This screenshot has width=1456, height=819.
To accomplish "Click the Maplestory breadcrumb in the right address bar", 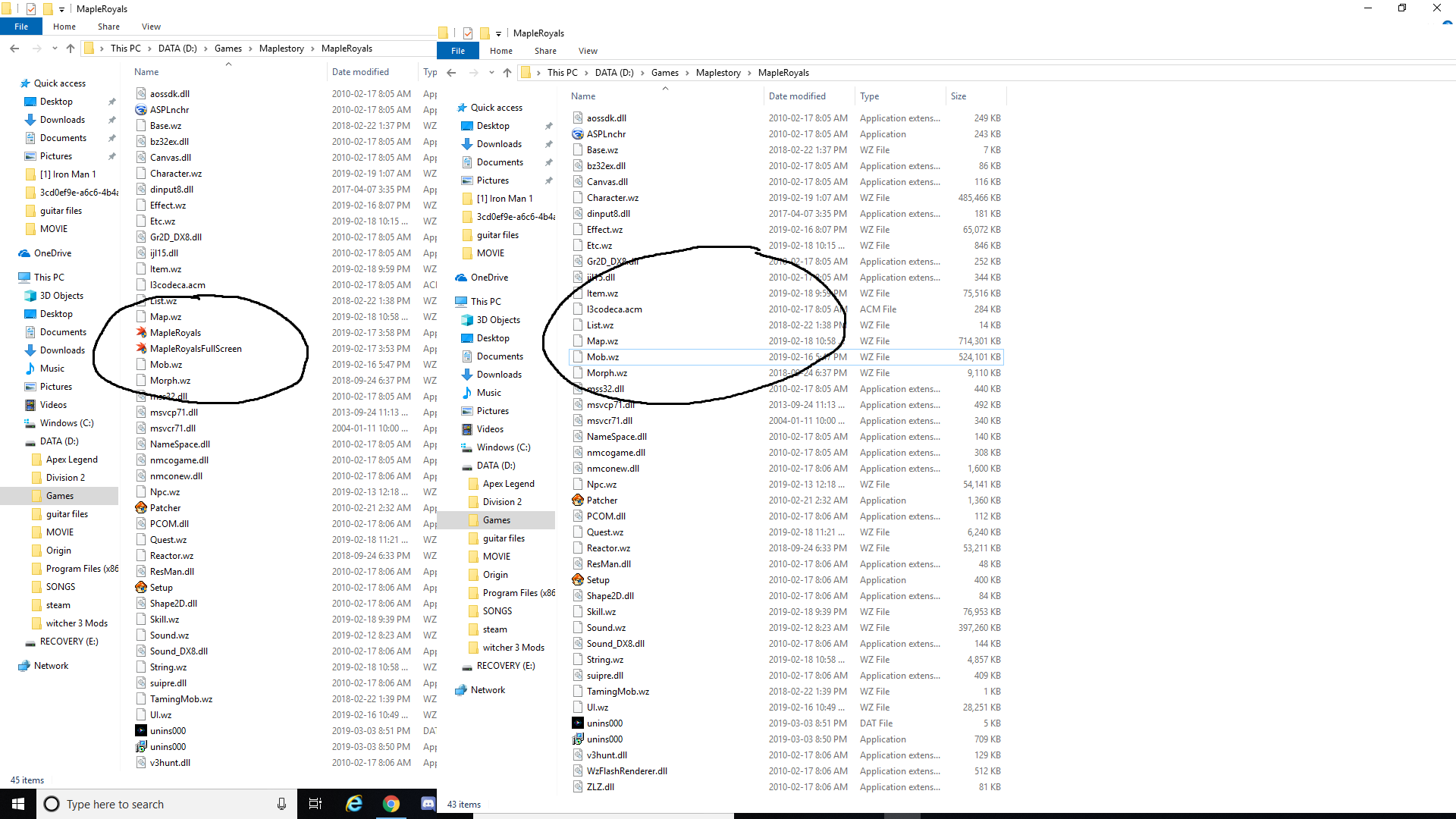I will tap(718, 73).
